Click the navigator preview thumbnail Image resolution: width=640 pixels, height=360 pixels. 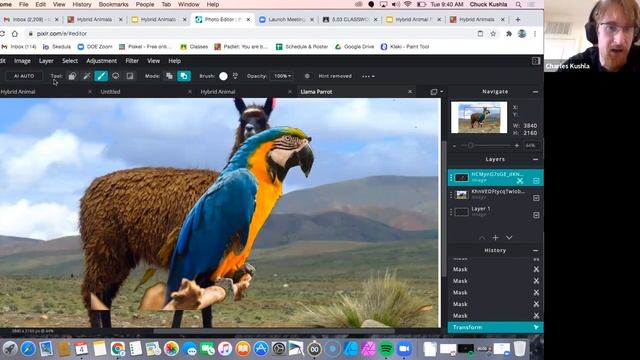tap(479, 118)
